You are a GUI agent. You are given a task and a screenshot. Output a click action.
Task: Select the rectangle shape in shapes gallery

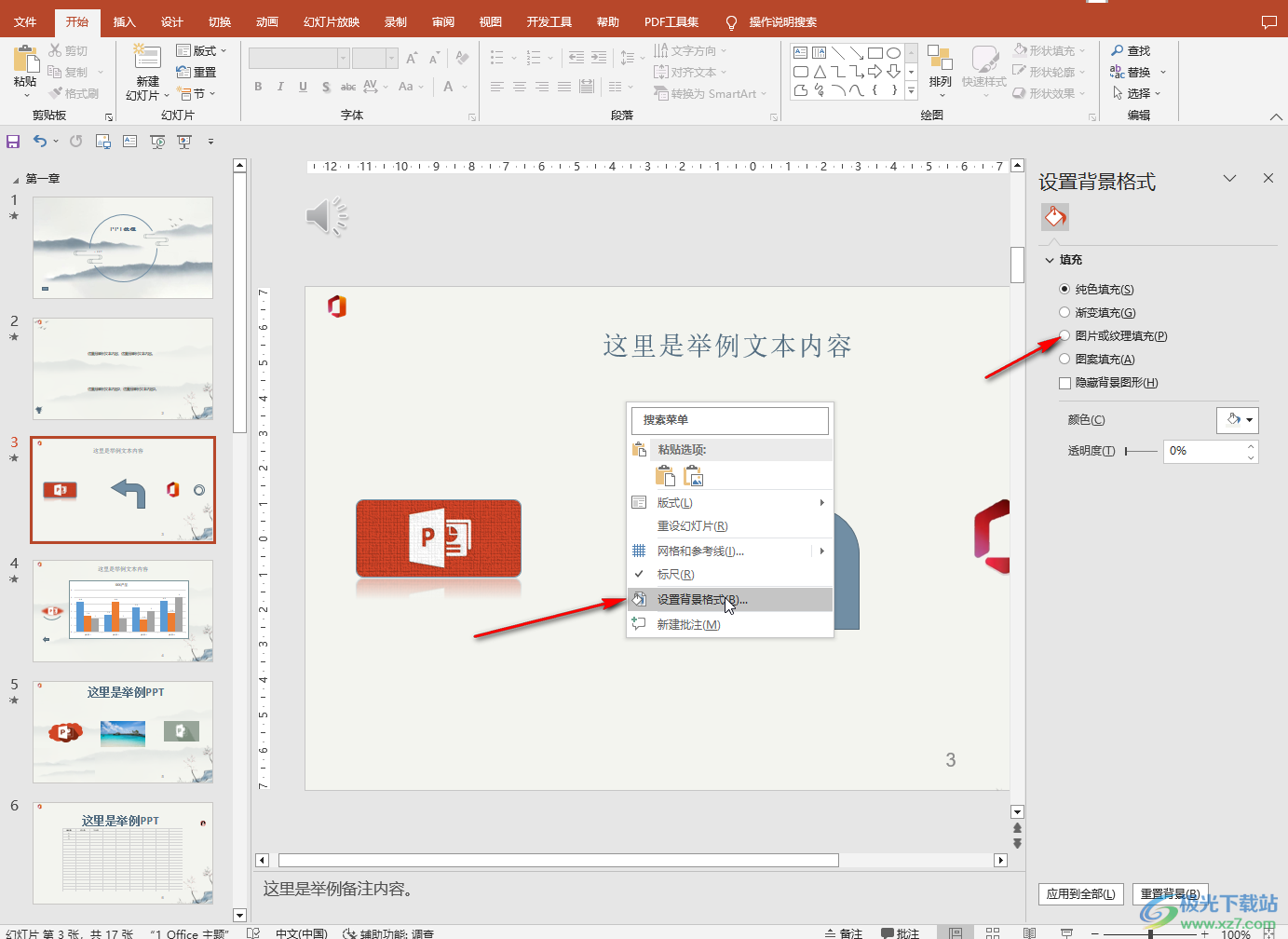tap(874, 53)
